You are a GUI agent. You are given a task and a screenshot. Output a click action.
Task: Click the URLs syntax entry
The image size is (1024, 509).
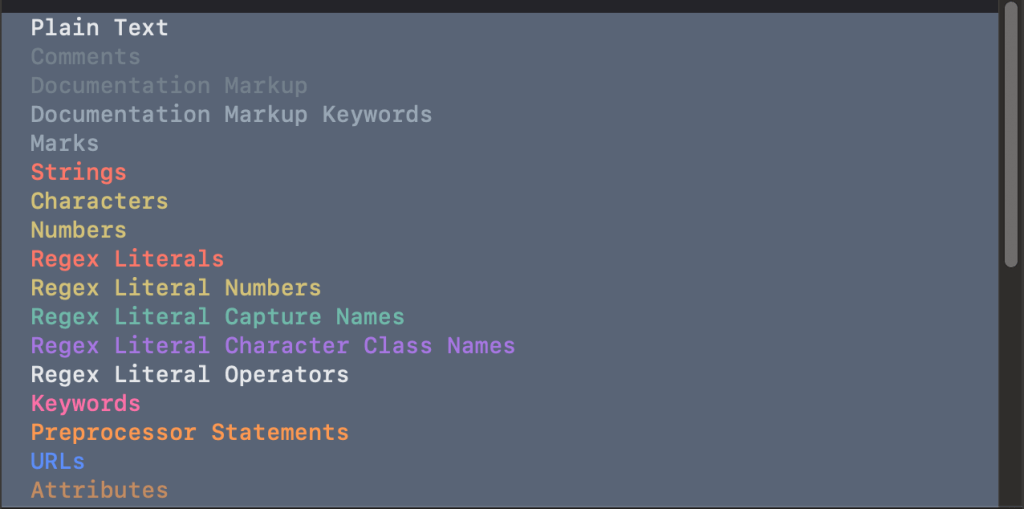tap(57, 462)
